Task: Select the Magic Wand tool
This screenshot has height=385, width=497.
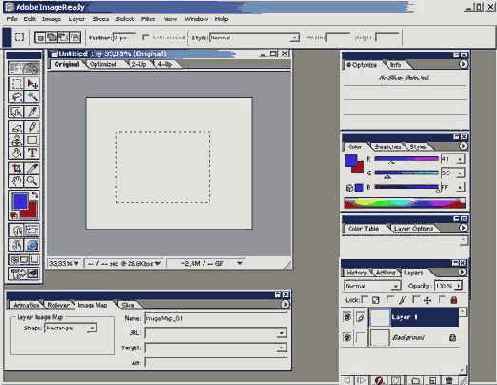Action: tap(32, 97)
